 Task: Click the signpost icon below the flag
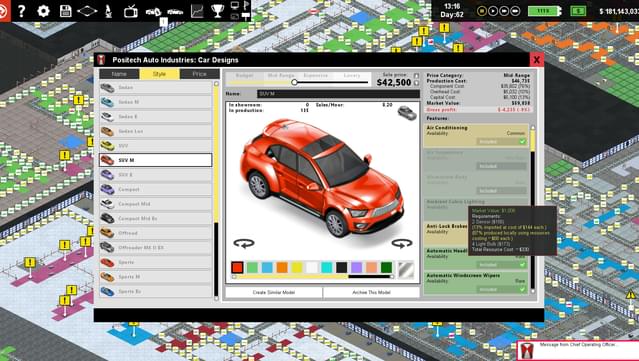click(245, 16)
